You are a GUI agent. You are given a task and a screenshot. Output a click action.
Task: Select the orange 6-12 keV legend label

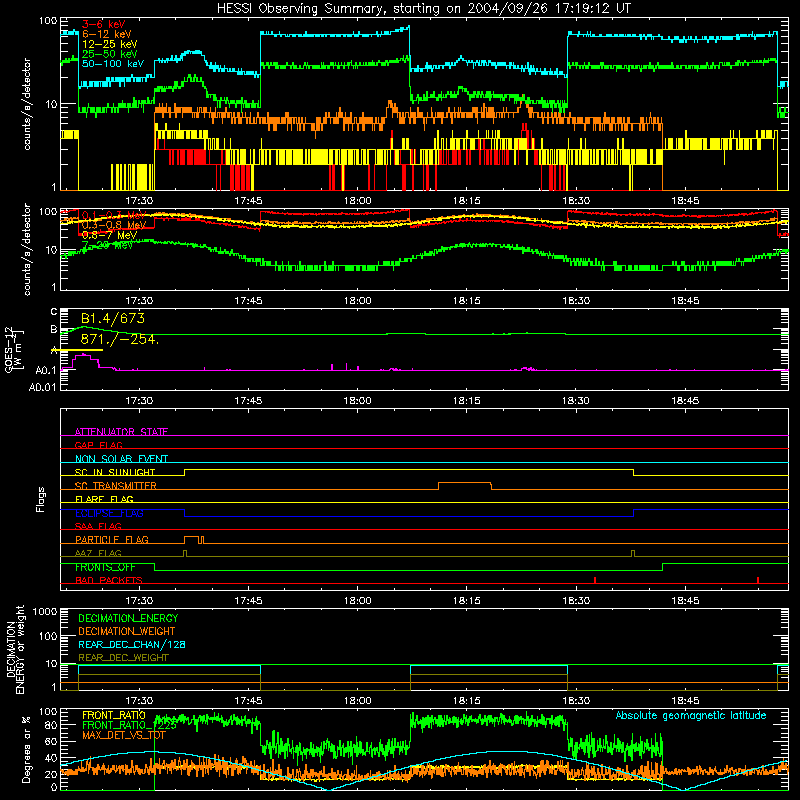[106, 34]
